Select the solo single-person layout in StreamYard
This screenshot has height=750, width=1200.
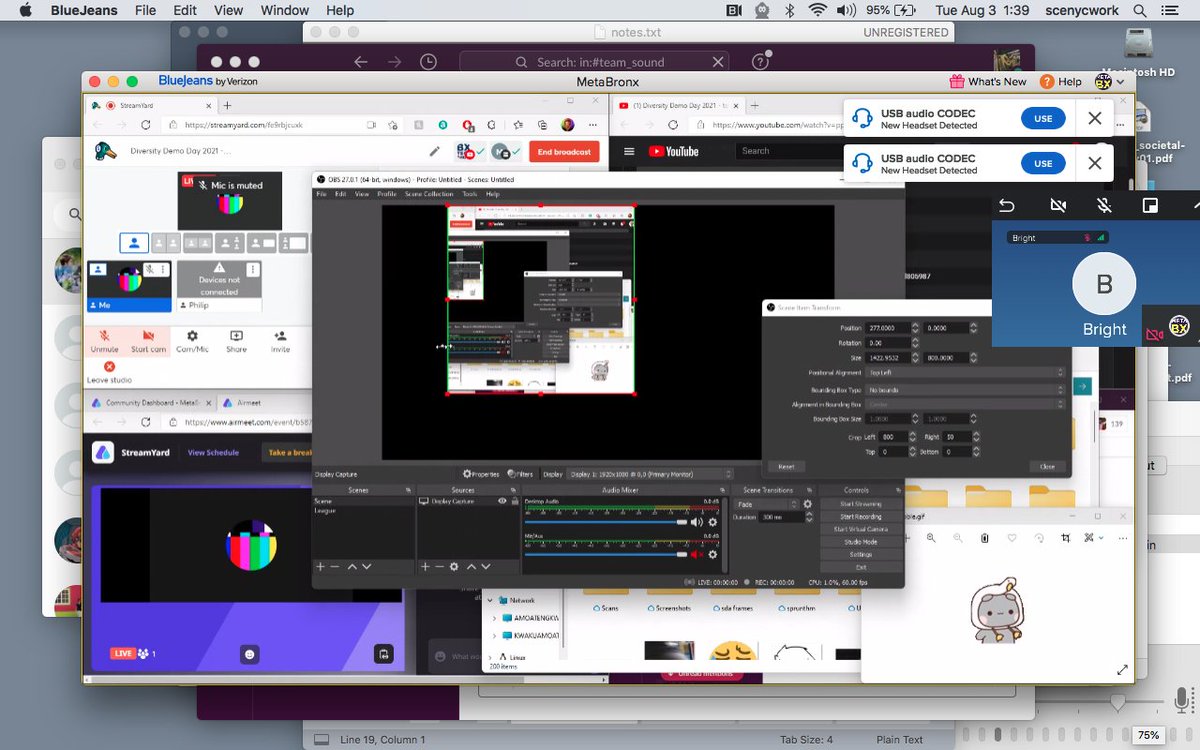(x=134, y=243)
